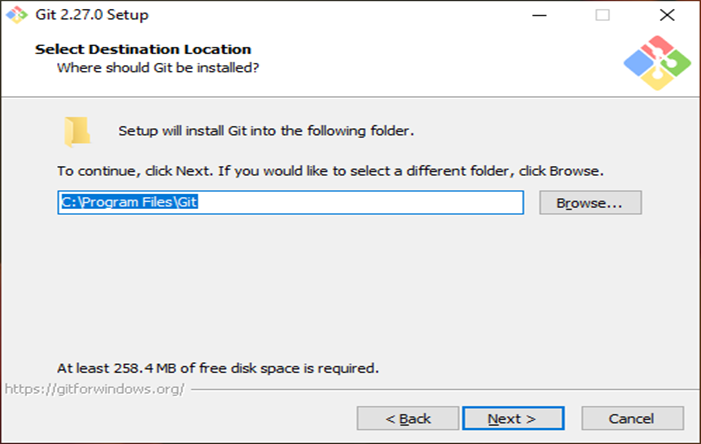Close the Git 2.27.0 Setup window

click(x=667, y=16)
